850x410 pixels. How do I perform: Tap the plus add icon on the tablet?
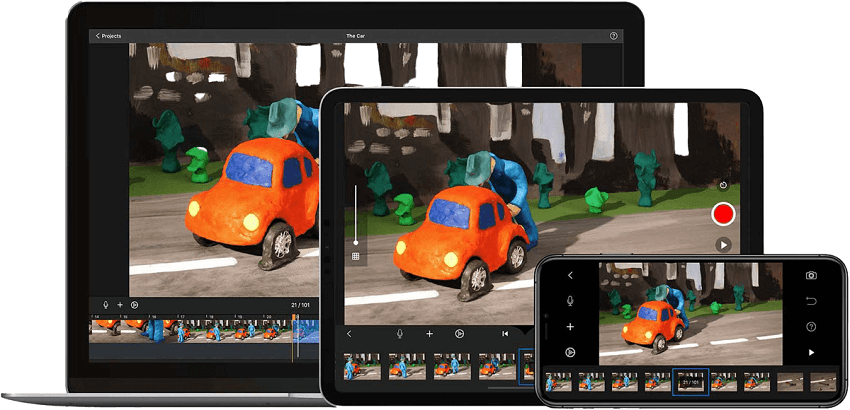tap(429, 334)
